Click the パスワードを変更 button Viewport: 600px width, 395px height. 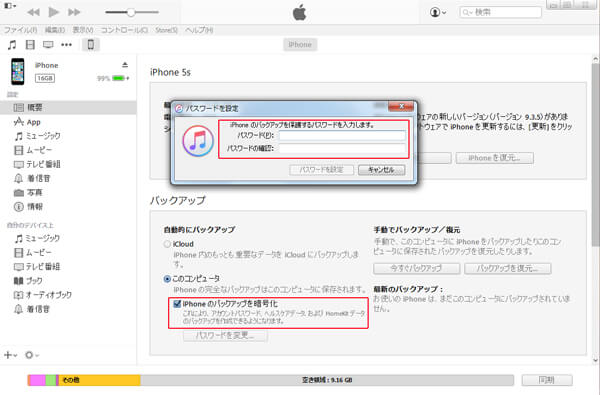(225, 336)
